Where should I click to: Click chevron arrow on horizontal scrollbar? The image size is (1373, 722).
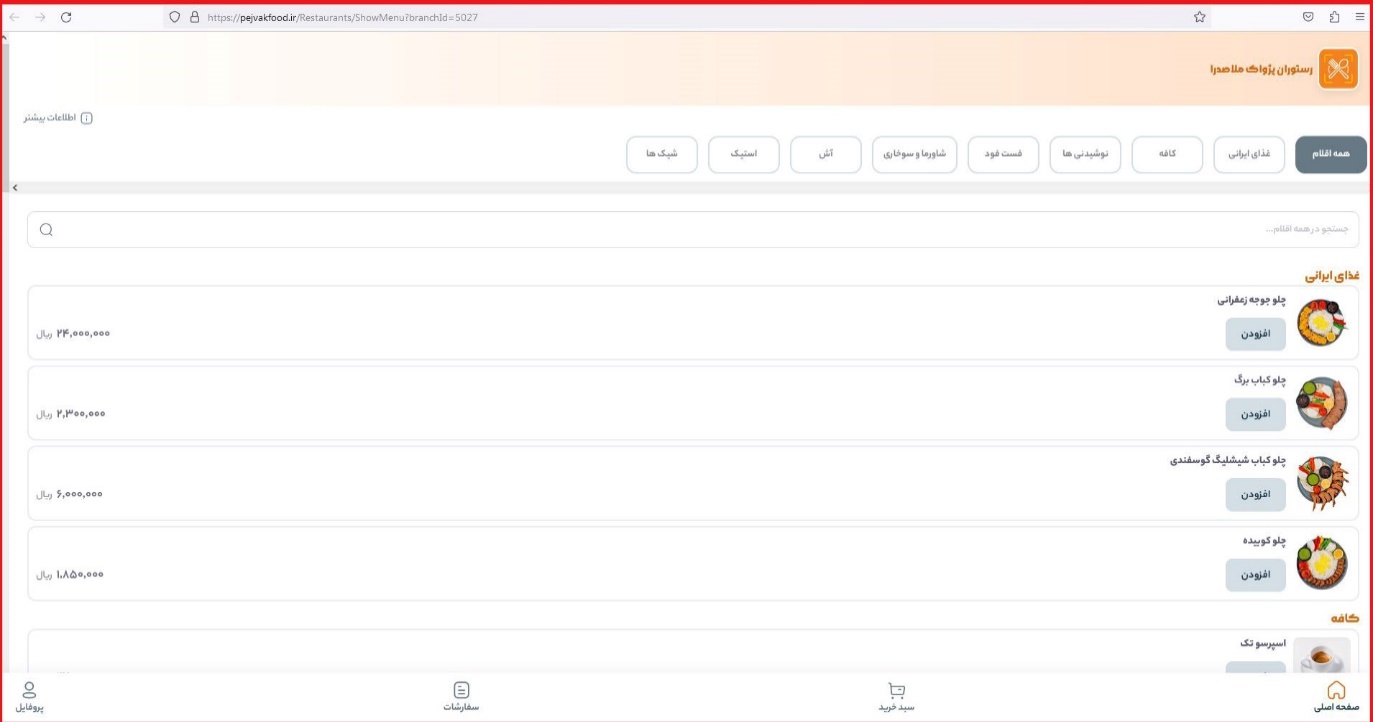[x=15, y=188]
